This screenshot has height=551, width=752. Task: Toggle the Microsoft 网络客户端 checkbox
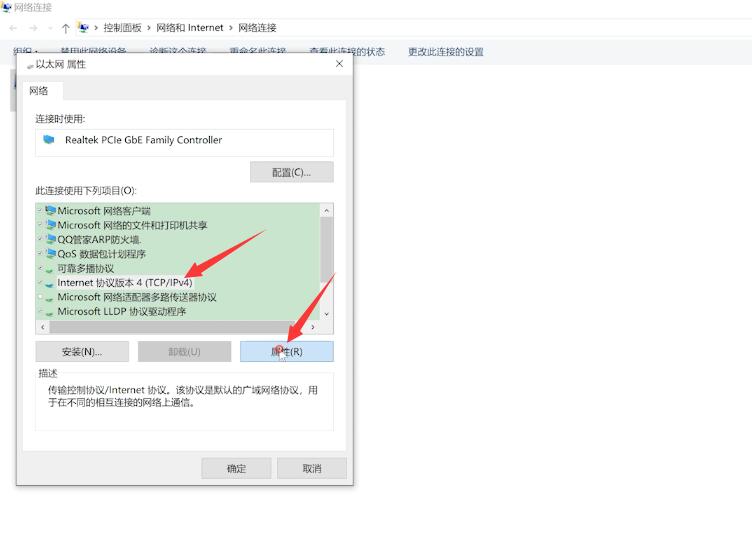click(40, 211)
